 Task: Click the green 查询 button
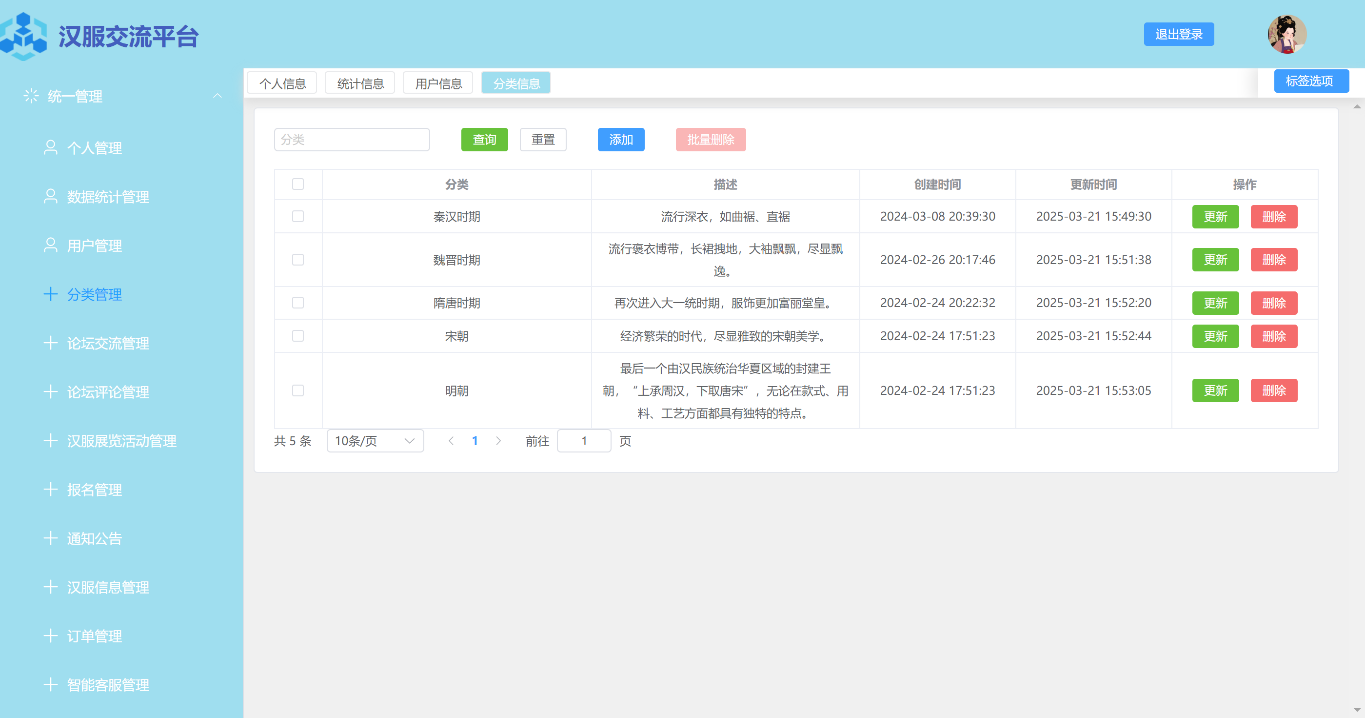coord(484,140)
